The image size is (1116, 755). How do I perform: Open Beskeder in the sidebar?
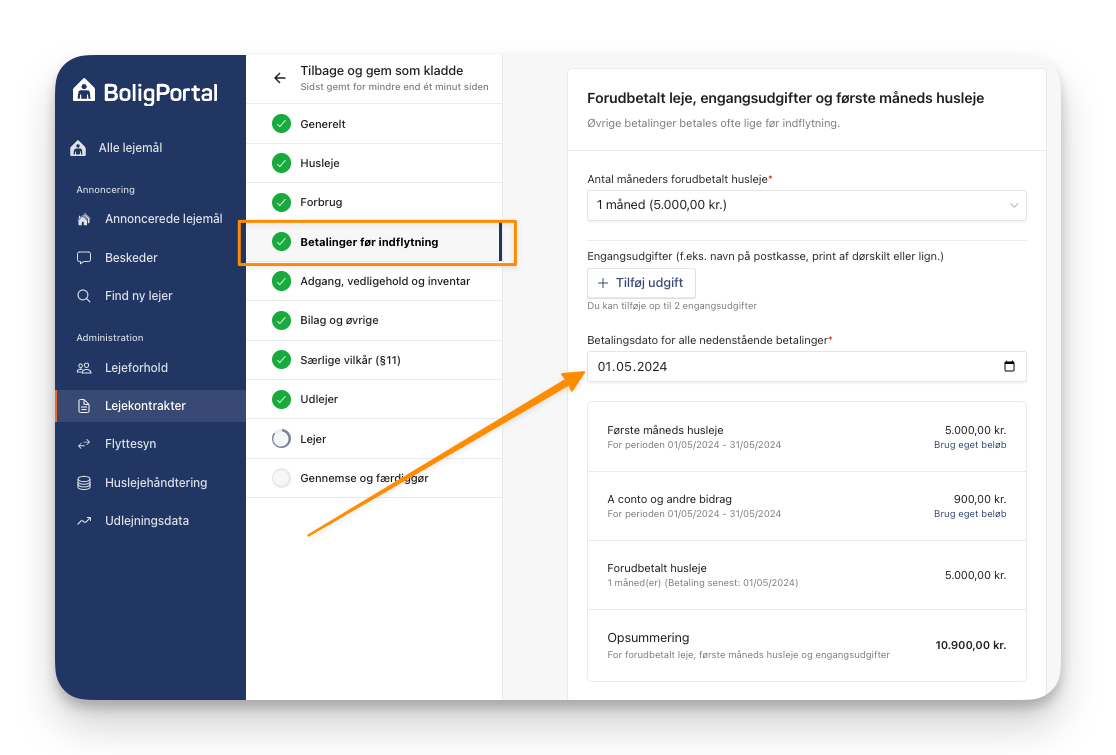coord(150,258)
